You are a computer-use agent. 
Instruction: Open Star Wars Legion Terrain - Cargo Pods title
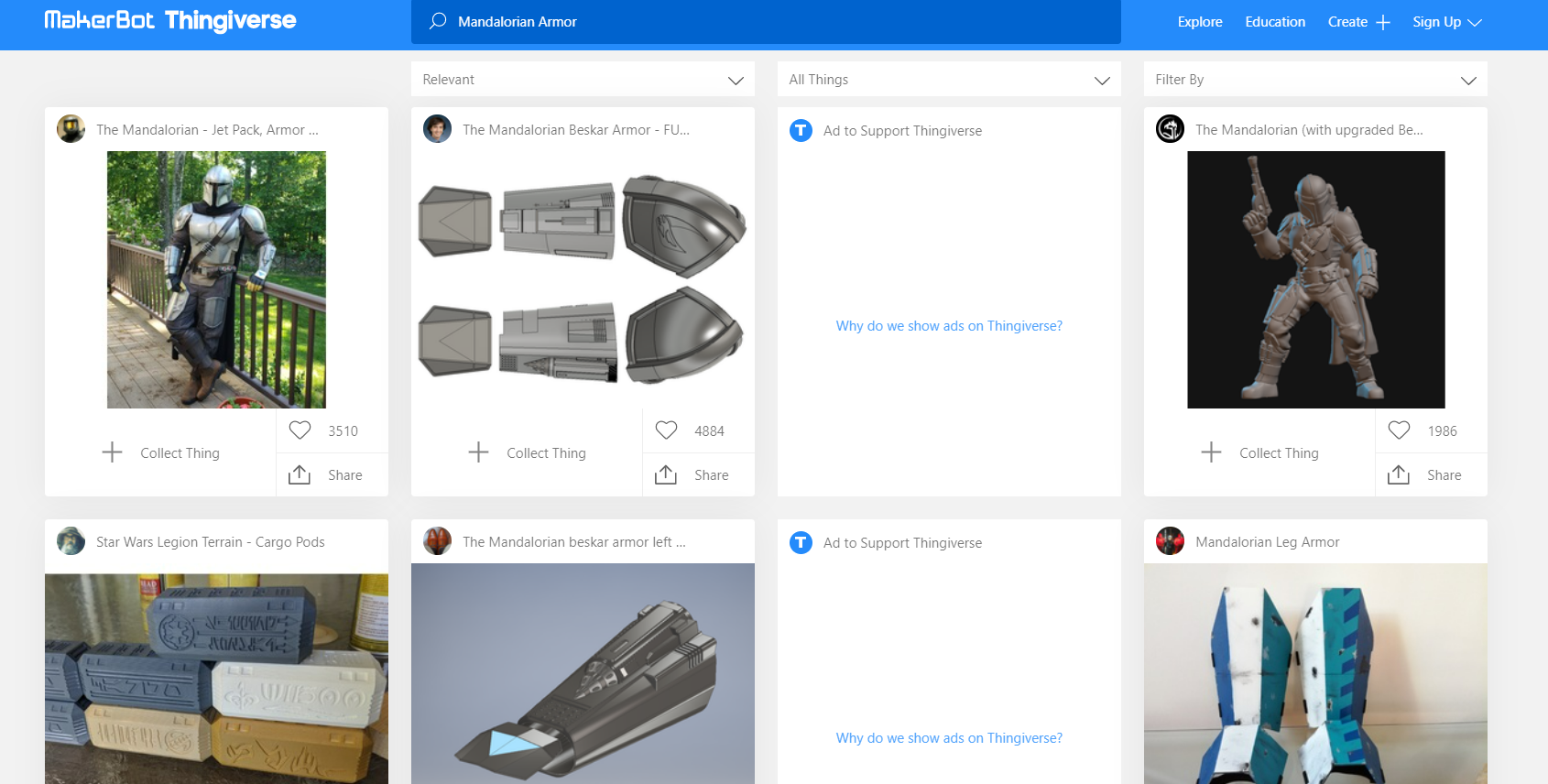coord(211,542)
